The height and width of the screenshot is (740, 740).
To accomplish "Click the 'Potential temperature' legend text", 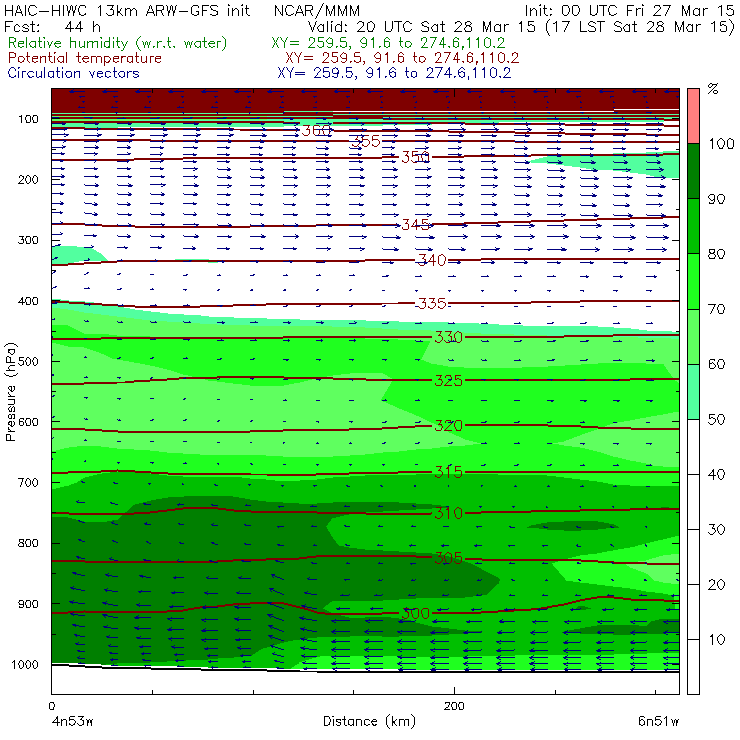I will [85, 58].
